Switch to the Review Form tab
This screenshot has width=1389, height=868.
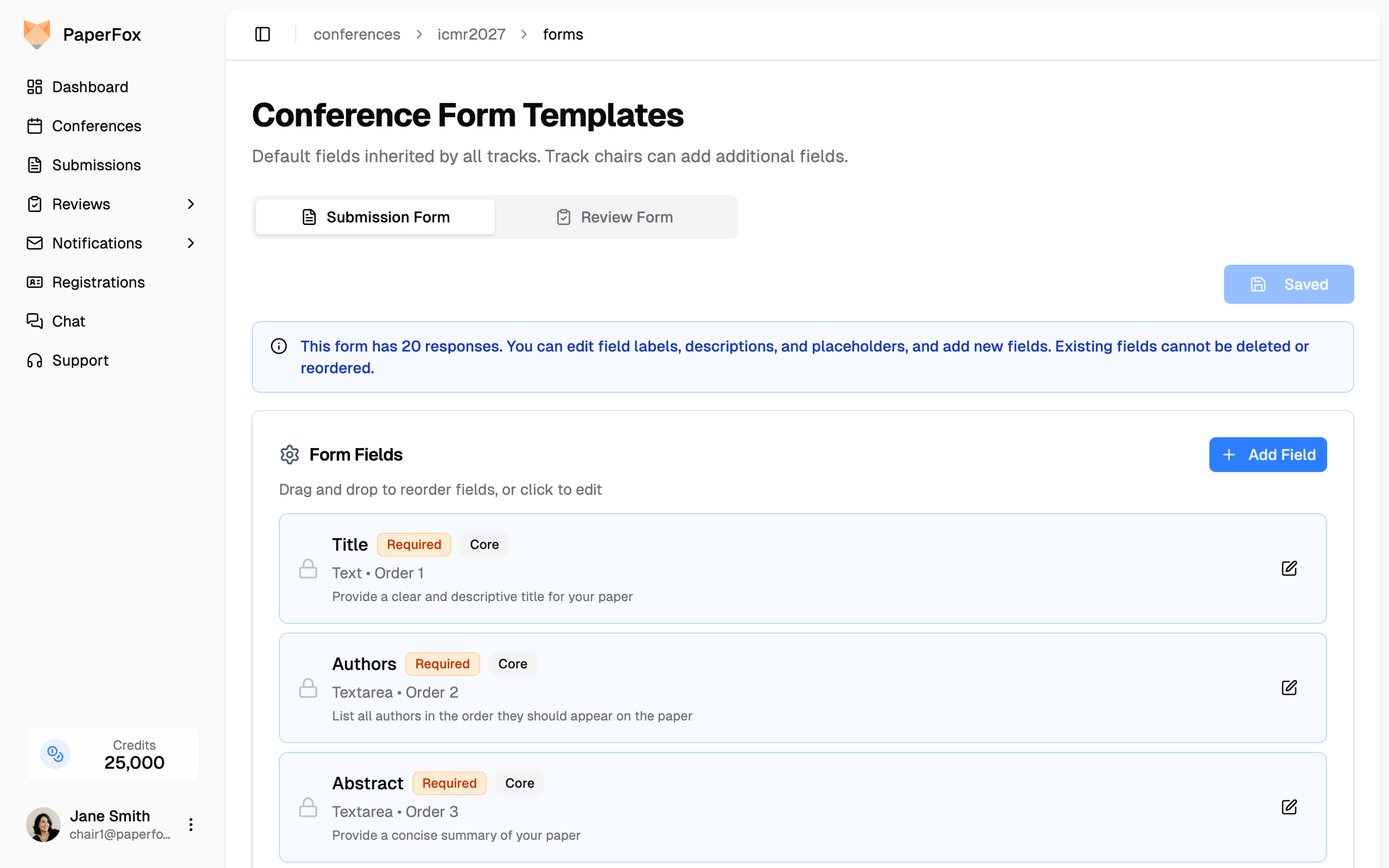[x=615, y=217]
